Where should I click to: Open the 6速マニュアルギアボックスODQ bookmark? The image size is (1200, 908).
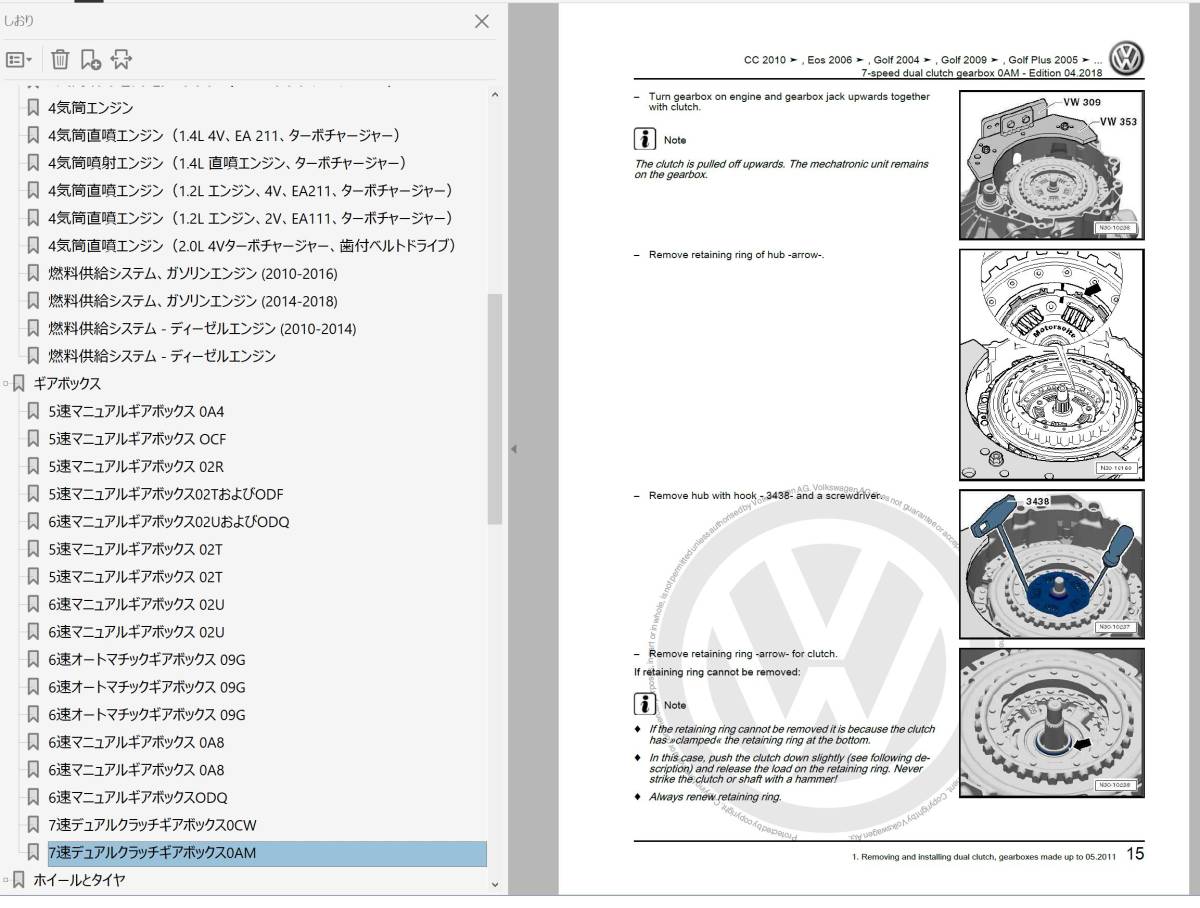pyautogui.click(x=138, y=797)
